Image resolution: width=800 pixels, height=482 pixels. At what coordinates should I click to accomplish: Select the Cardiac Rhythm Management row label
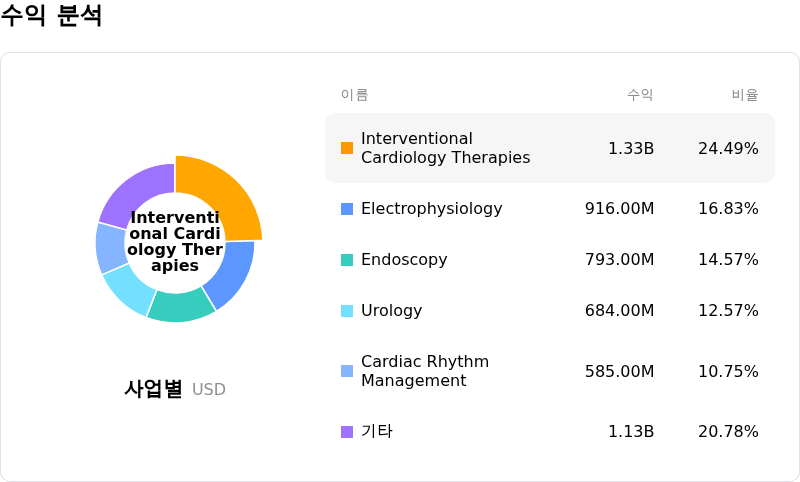click(425, 371)
